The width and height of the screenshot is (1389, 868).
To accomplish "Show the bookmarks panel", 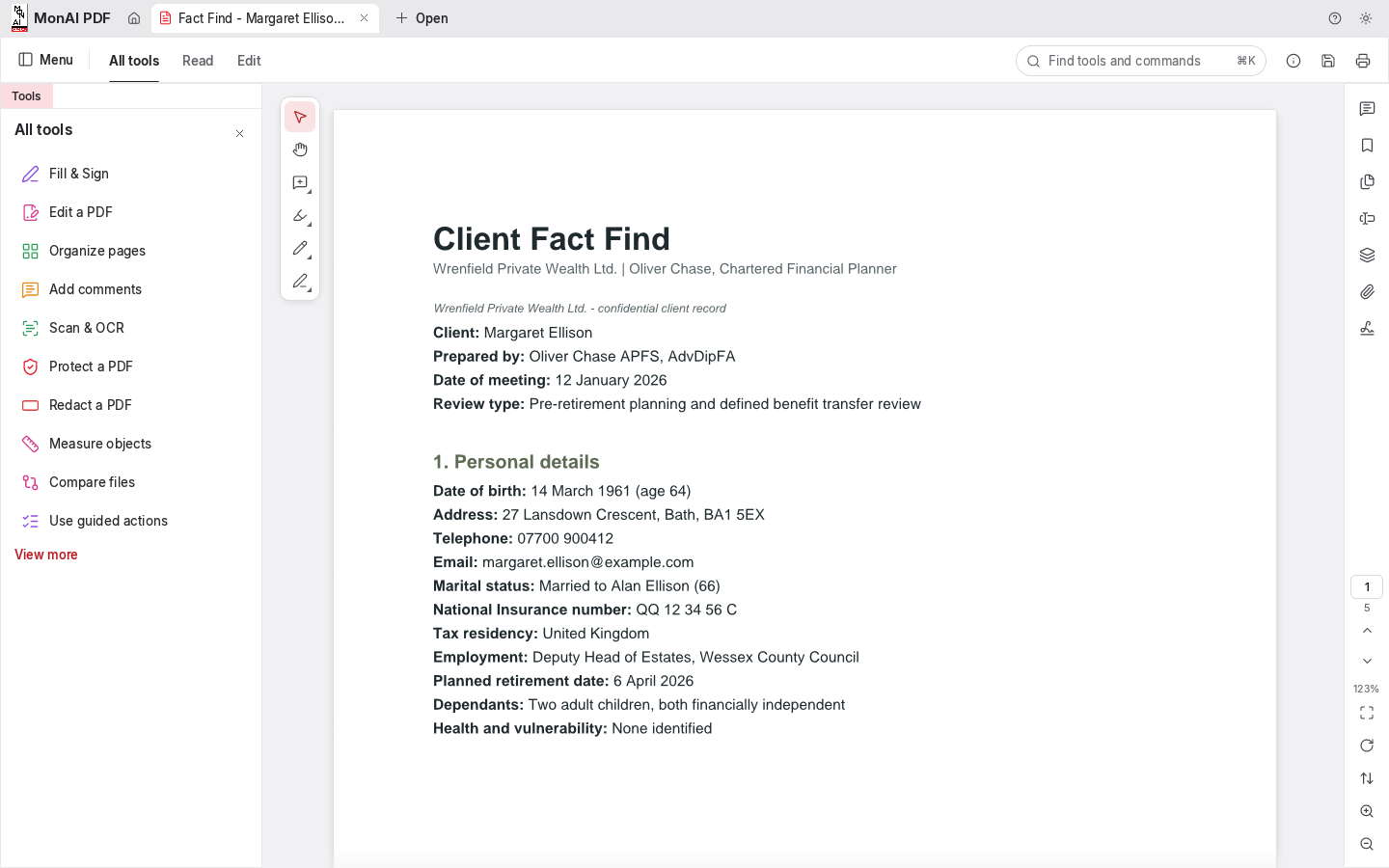I will (x=1367, y=146).
